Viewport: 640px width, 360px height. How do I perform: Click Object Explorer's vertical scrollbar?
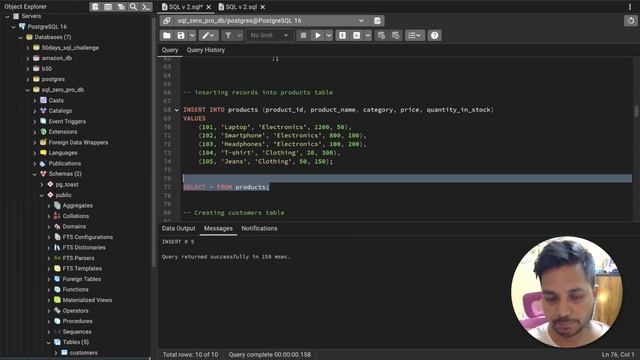[x=154, y=143]
